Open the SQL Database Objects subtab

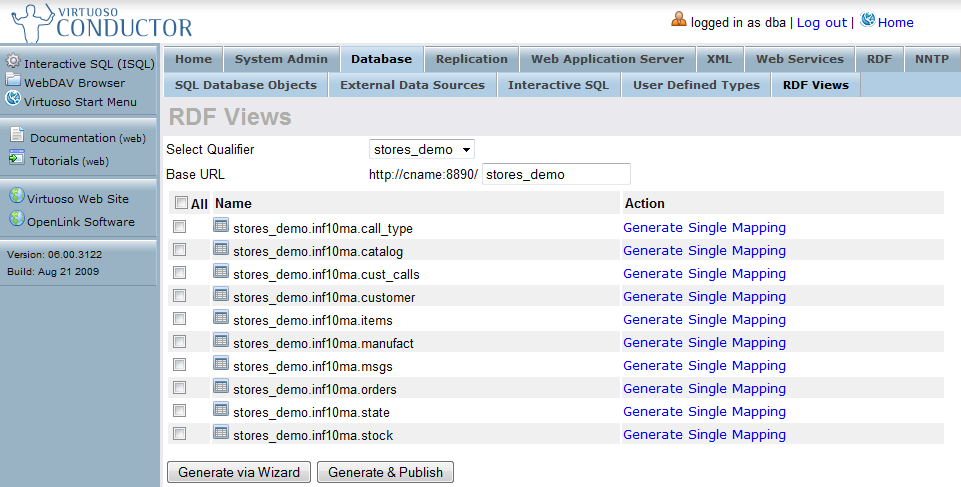click(245, 85)
